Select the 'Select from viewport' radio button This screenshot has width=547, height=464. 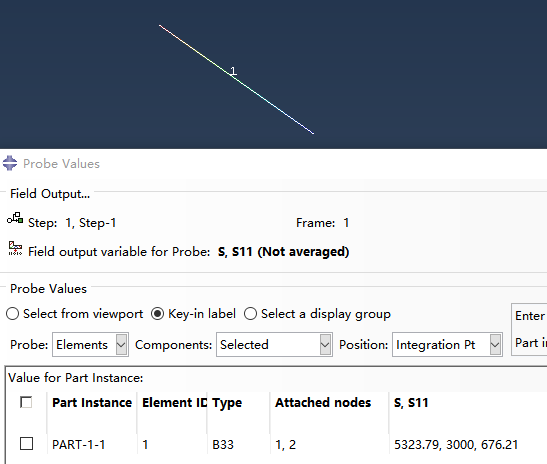(13, 314)
